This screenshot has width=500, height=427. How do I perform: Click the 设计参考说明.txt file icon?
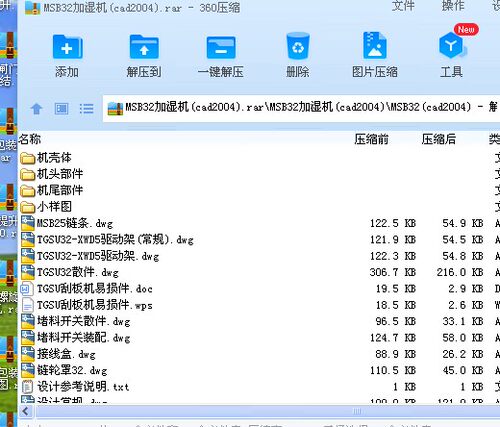[27, 387]
